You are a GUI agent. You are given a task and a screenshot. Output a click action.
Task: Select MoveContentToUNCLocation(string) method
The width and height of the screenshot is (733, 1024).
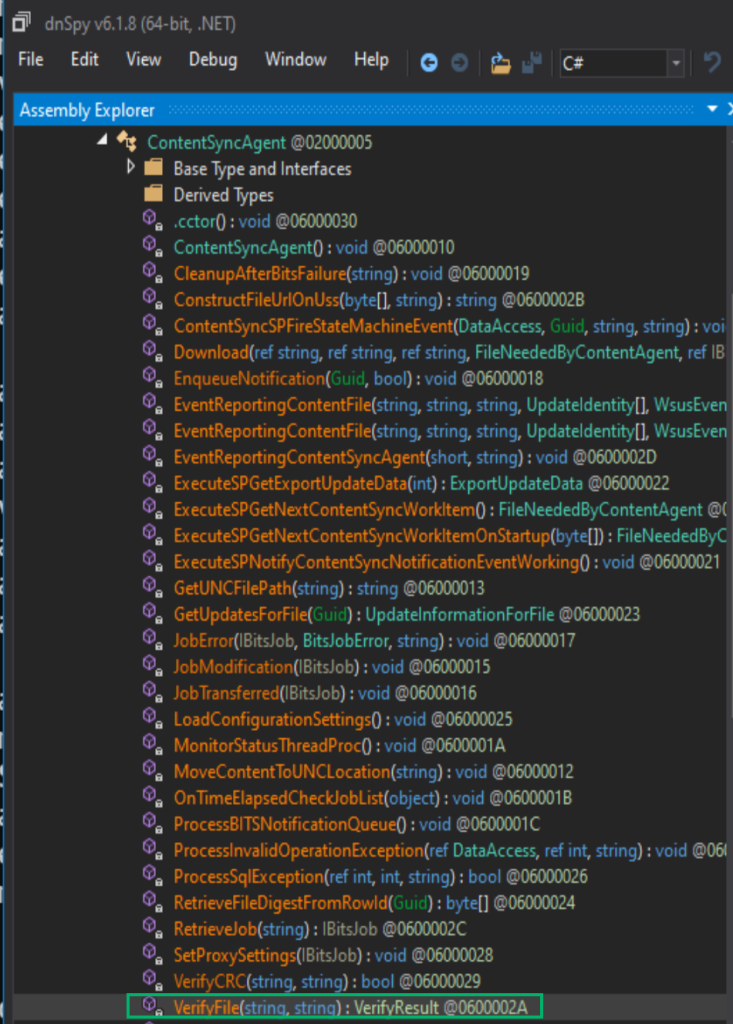tap(373, 771)
